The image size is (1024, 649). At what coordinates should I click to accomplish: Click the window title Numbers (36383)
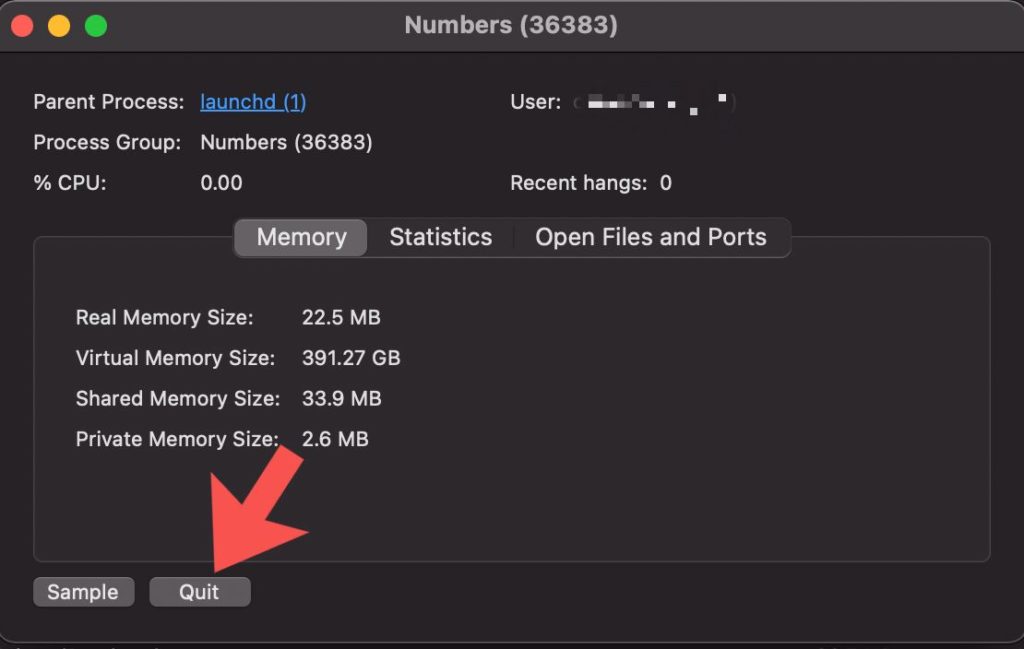click(511, 25)
